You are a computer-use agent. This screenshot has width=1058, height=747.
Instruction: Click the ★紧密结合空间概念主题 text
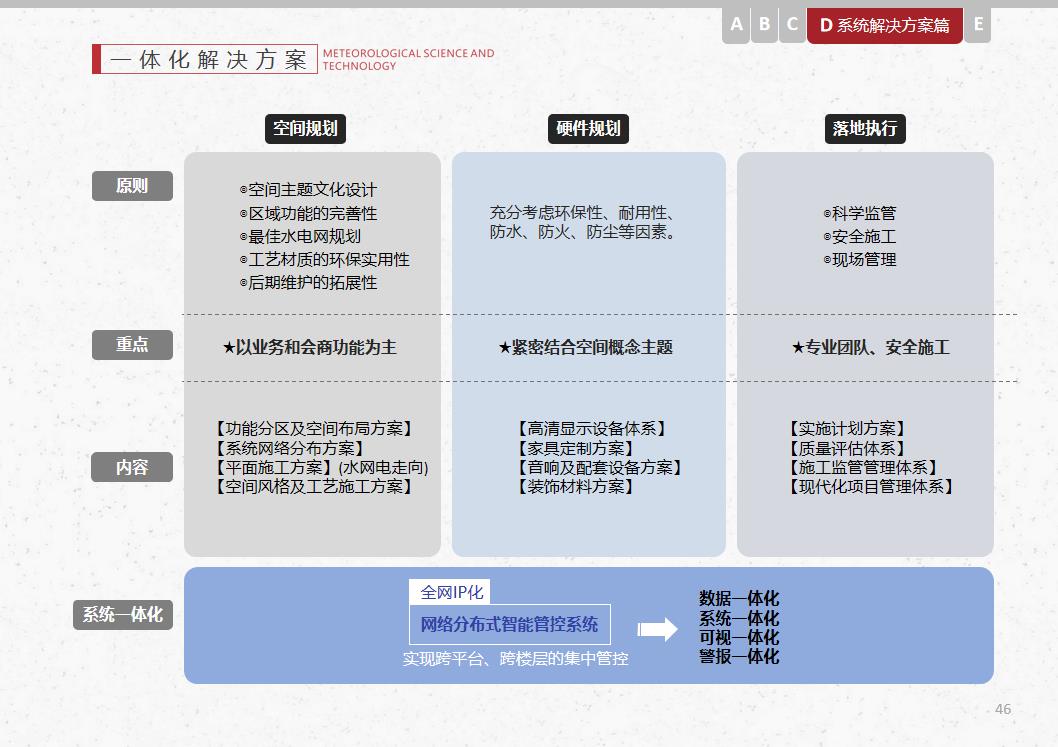(586, 348)
